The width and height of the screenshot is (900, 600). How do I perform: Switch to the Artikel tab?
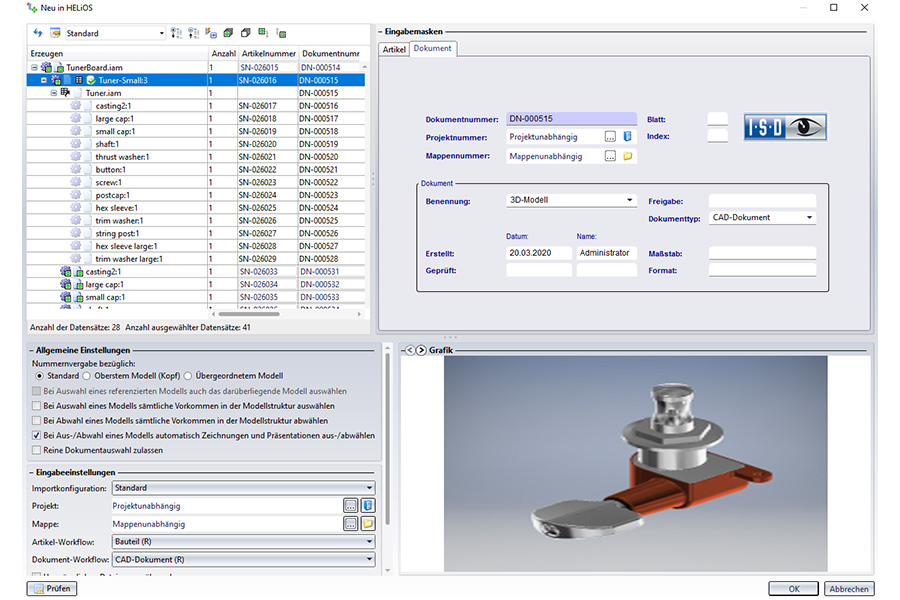pos(394,49)
